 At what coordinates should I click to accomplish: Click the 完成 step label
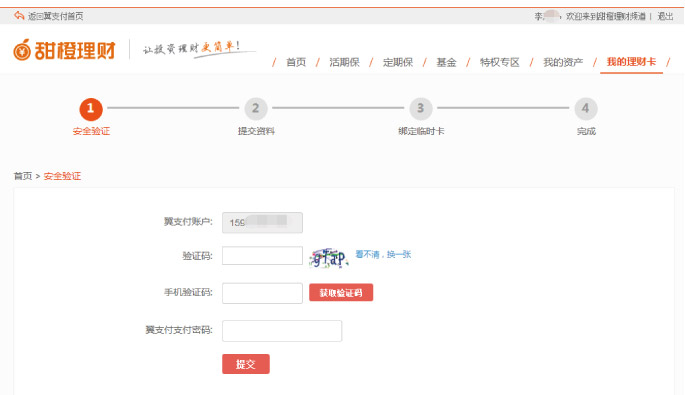coord(586,131)
